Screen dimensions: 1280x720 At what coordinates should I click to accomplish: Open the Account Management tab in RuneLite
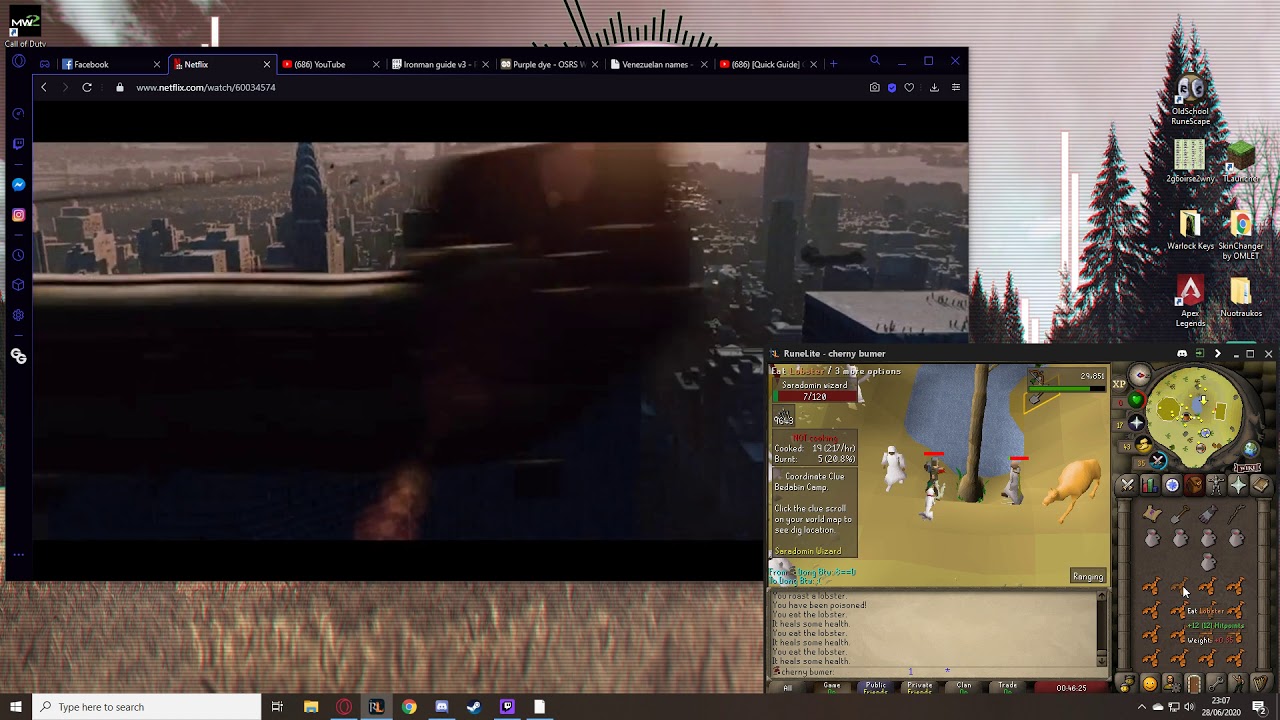1172,684
